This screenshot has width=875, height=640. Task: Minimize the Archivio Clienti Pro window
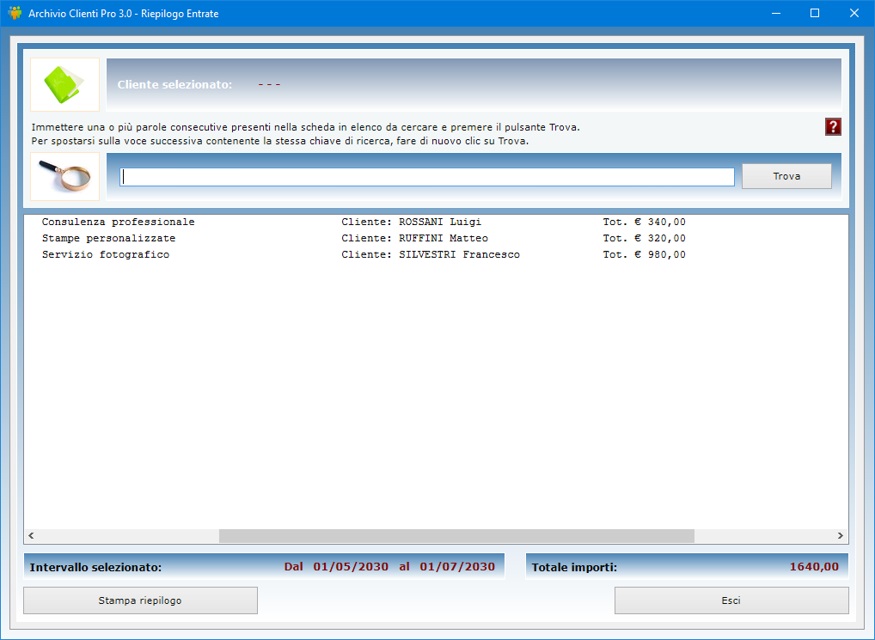pos(776,13)
